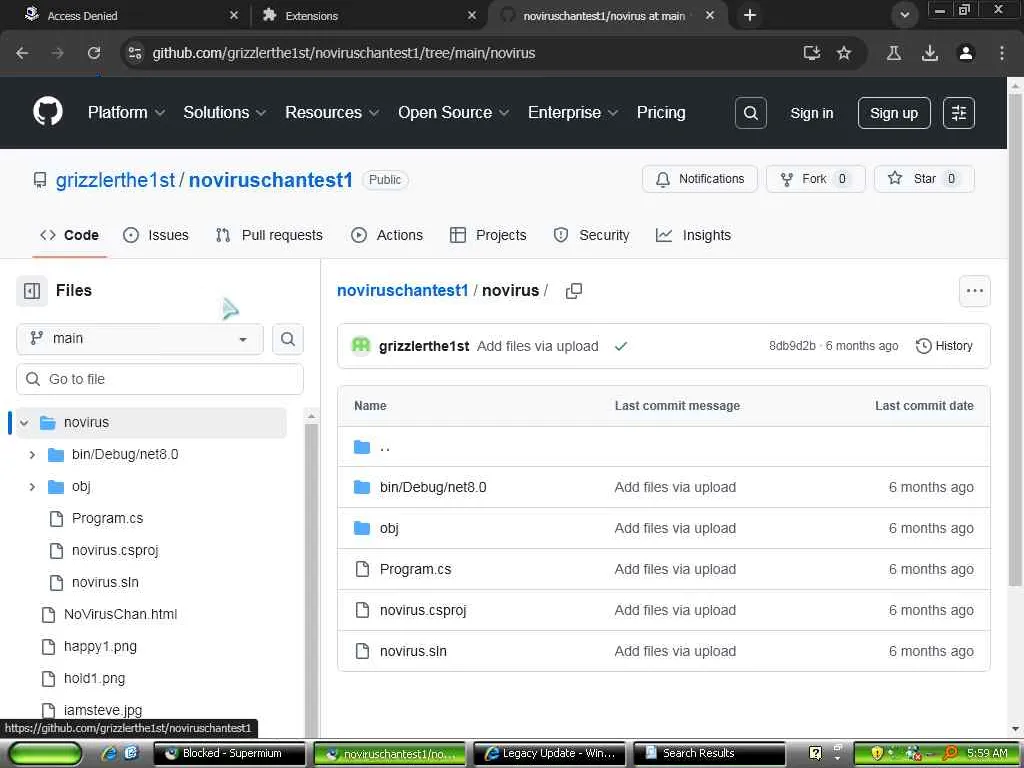The height and width of the screenshot is (768, 1024).
Task: Click the Windows Start button
Action: (45, 754)
